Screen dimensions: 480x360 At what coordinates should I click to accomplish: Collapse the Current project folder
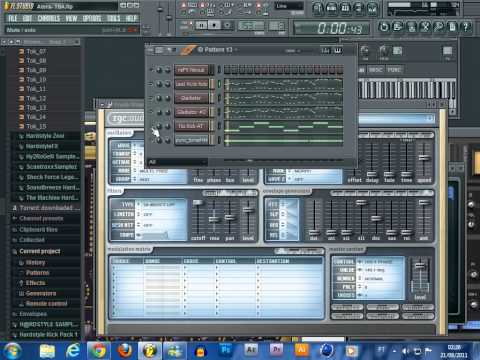click(39, 251)
